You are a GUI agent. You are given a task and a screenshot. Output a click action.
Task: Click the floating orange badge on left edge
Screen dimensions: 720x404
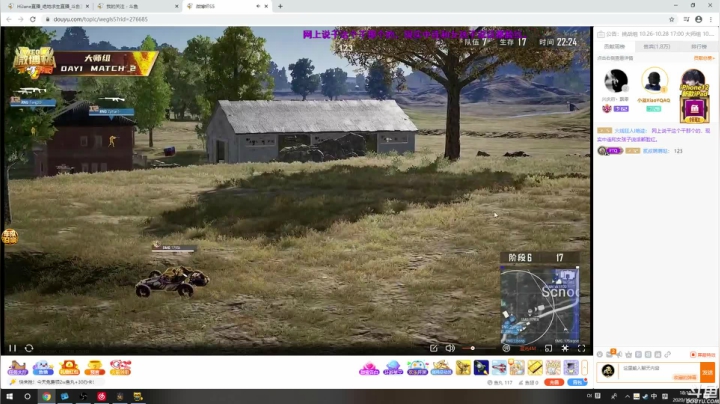click(x=9, y=236)
